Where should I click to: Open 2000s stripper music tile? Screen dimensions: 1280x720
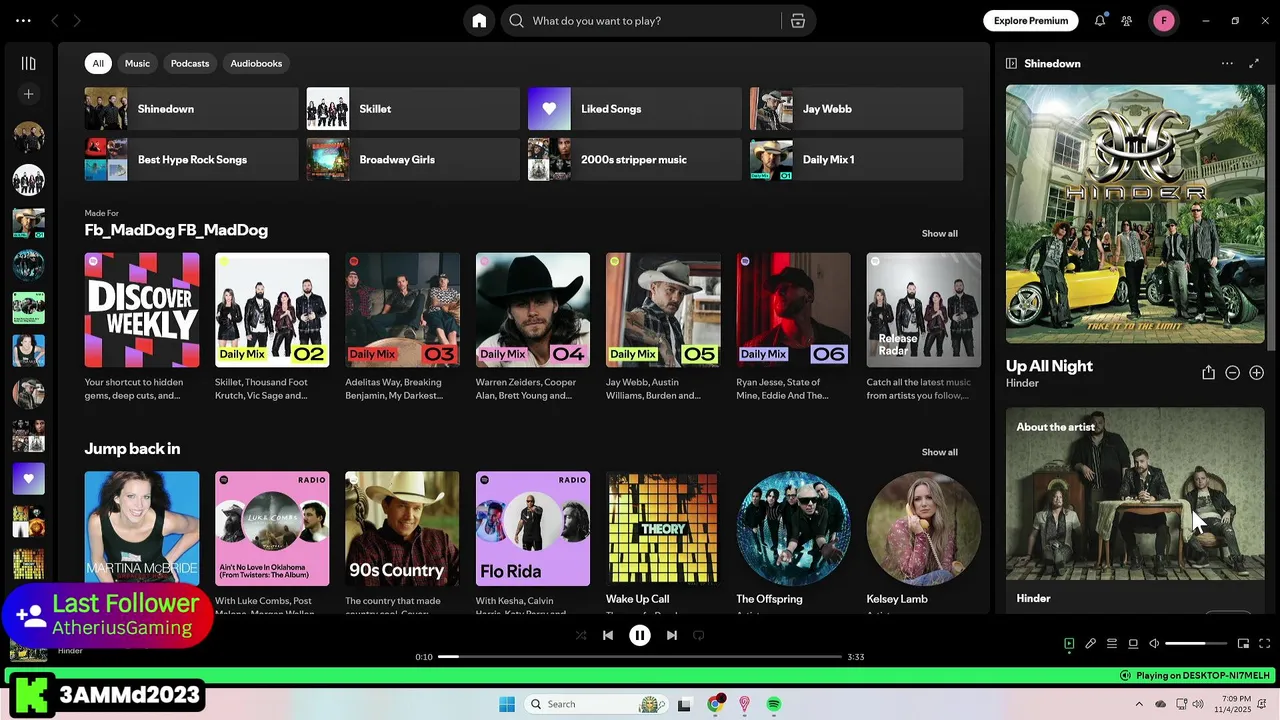[635, 159]
